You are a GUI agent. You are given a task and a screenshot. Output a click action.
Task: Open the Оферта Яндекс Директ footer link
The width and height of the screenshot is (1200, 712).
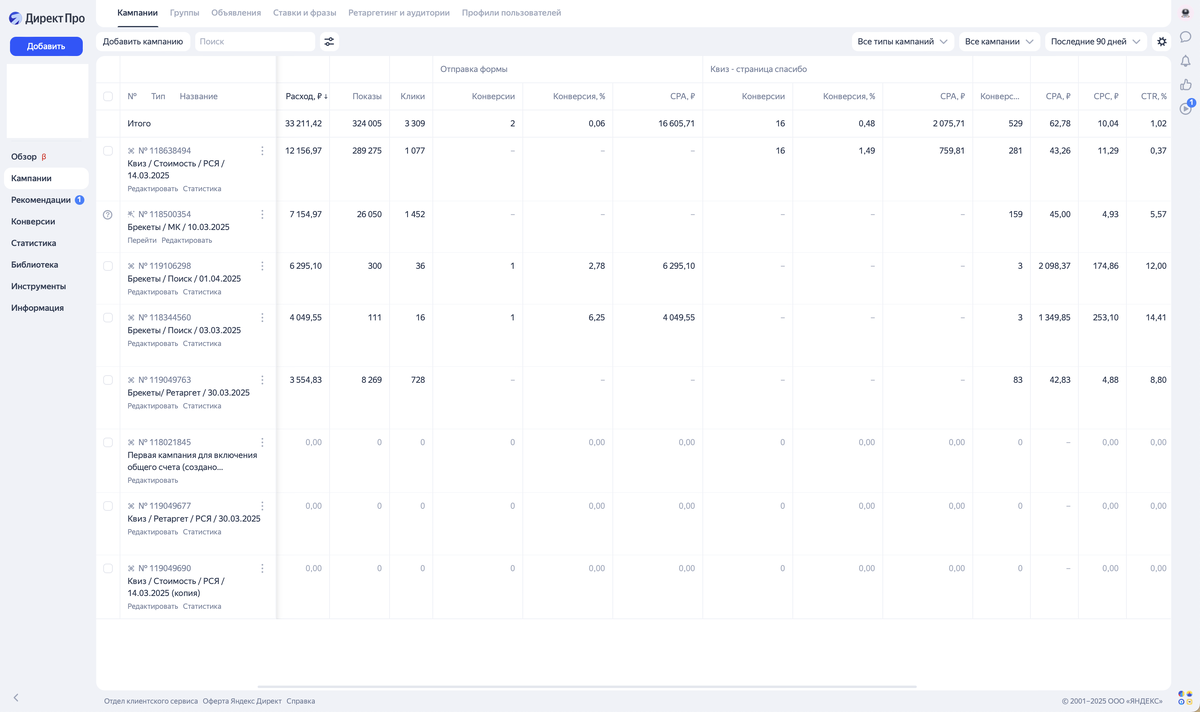click(x=242, y=701)
